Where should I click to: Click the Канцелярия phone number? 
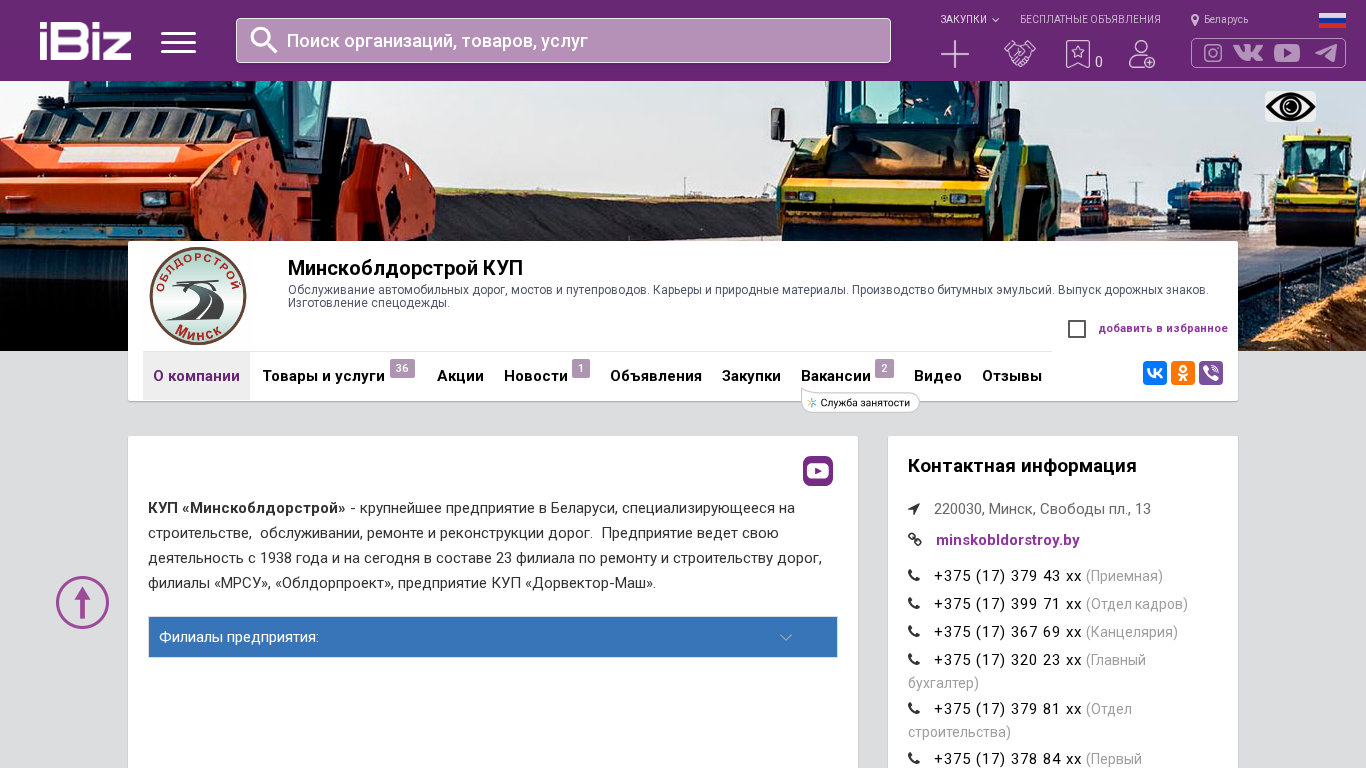(1008, 632)
